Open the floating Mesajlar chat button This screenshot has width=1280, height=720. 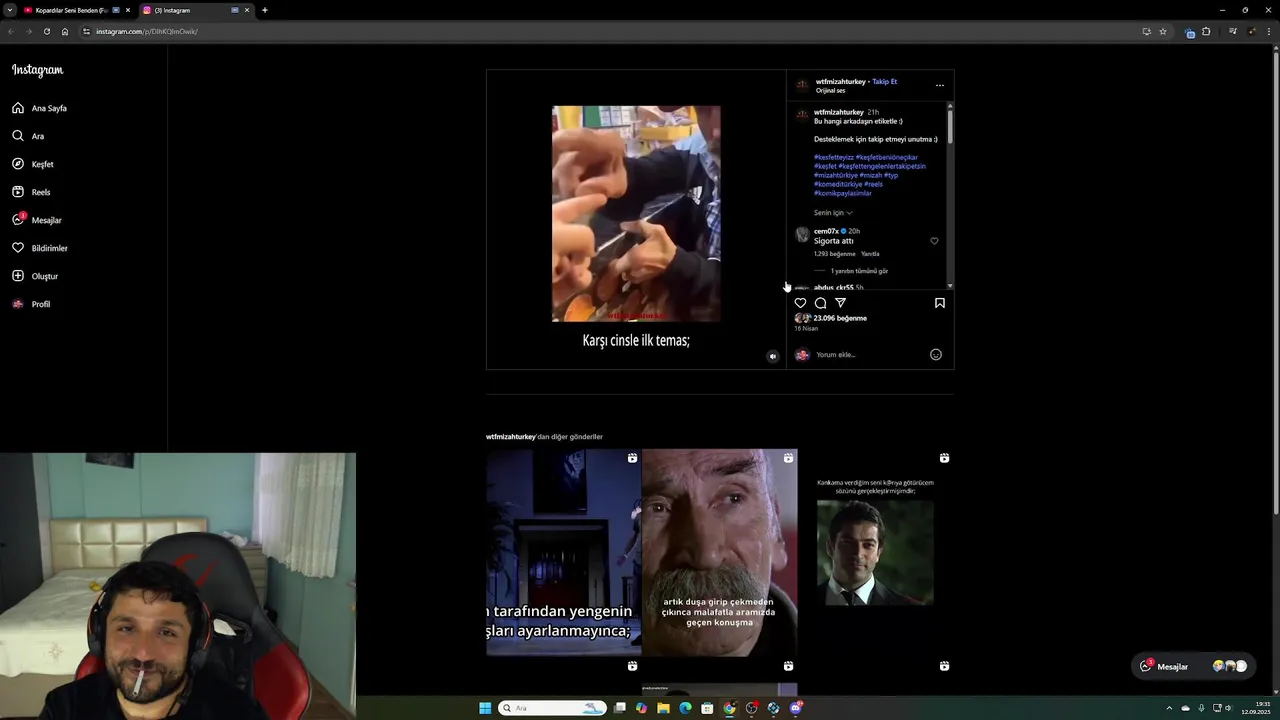click(x=1194, y=666)
